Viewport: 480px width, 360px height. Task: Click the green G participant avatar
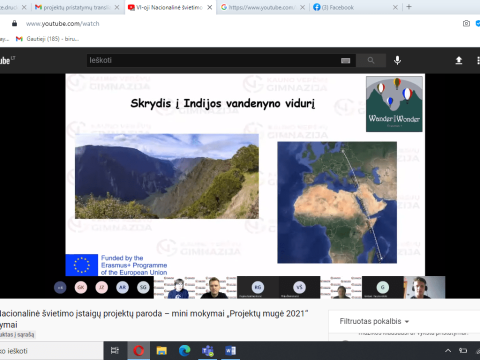(383, 287)
